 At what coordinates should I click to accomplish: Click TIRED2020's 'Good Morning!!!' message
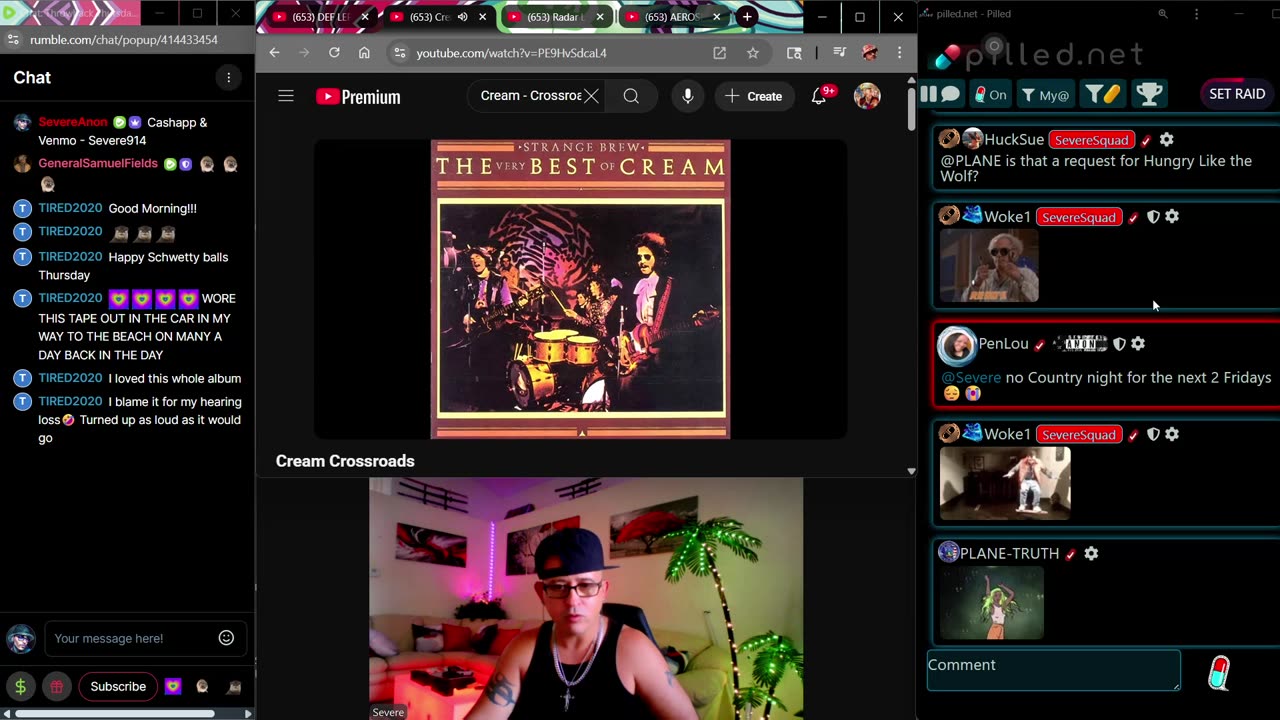[x=152, y=209]
